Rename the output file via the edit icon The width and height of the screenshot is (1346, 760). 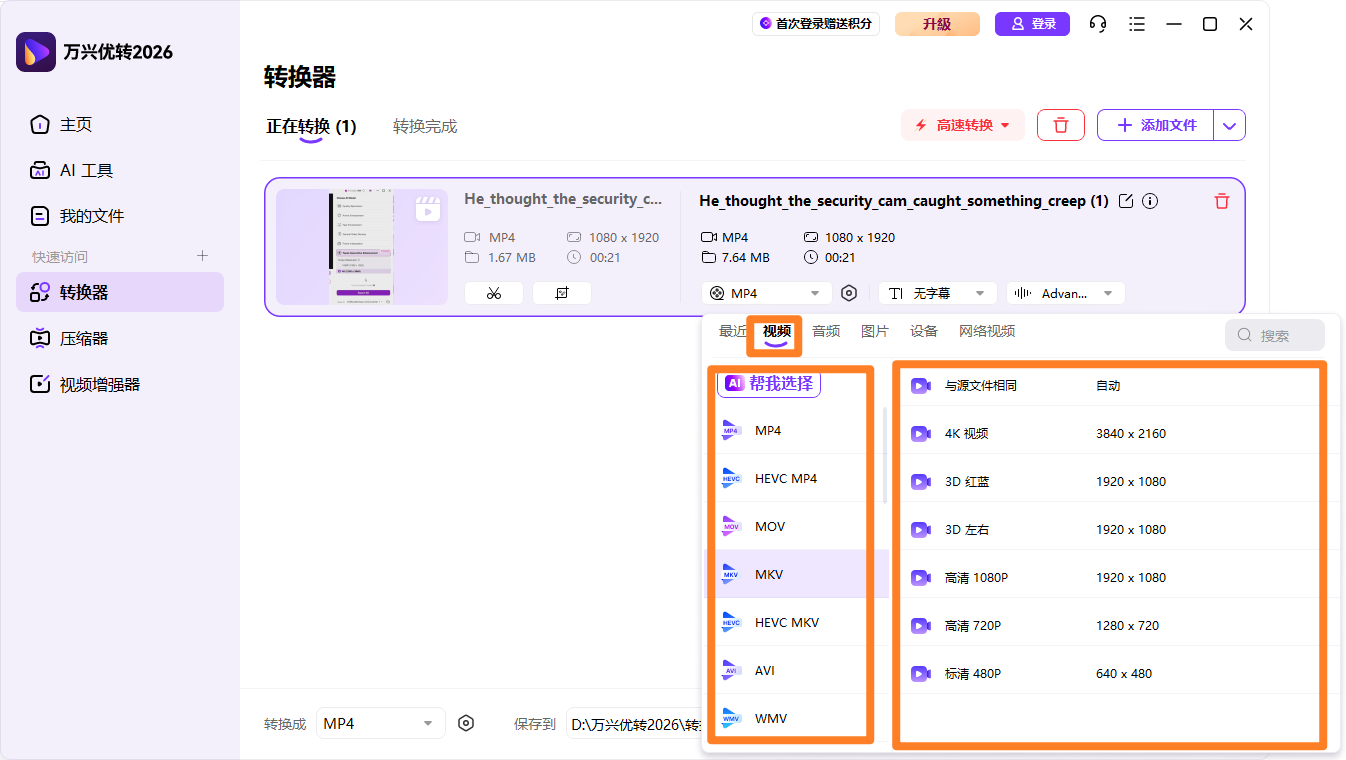click(x=1125, y=200)
